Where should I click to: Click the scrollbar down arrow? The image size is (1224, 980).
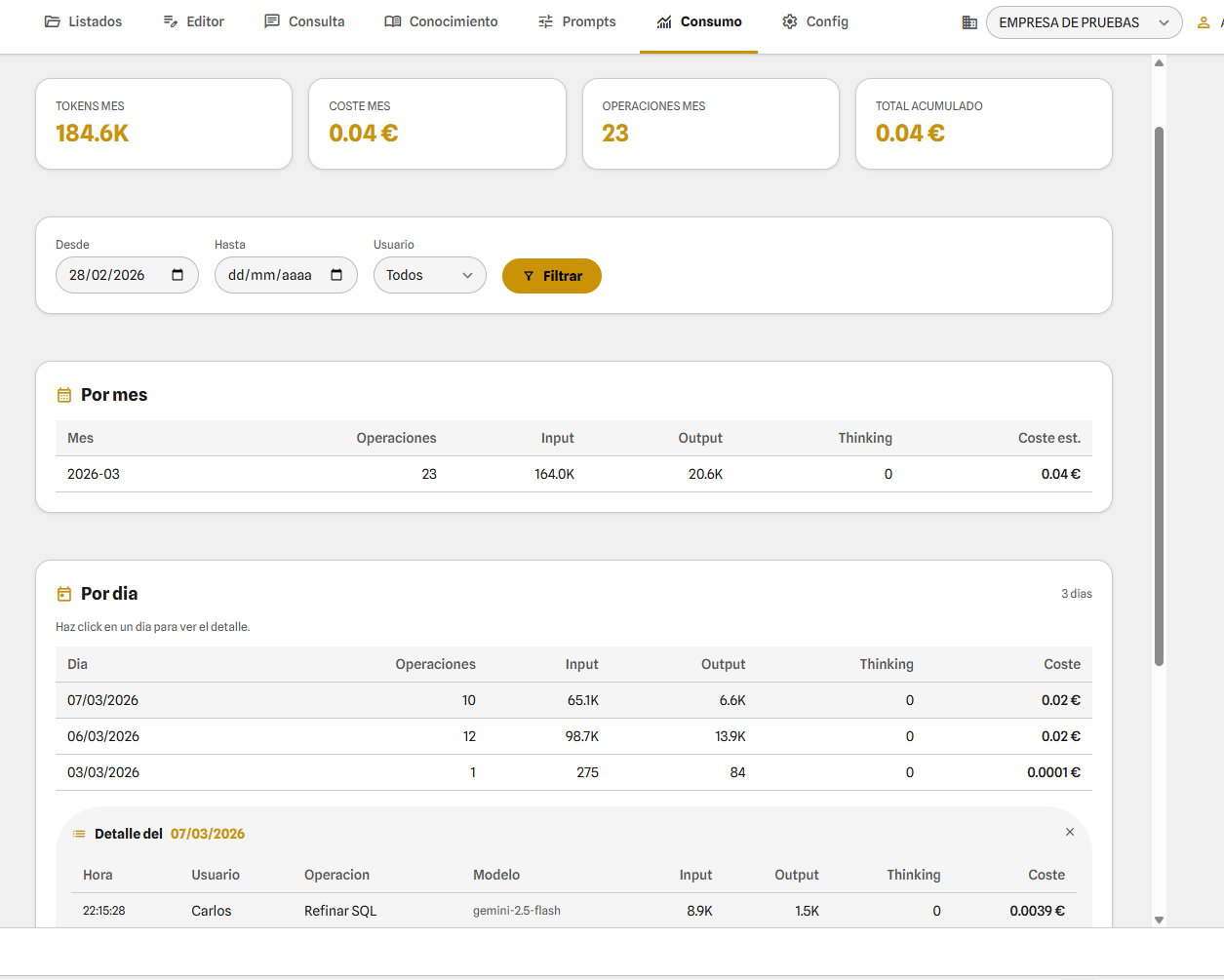(x=1159, y=920)
